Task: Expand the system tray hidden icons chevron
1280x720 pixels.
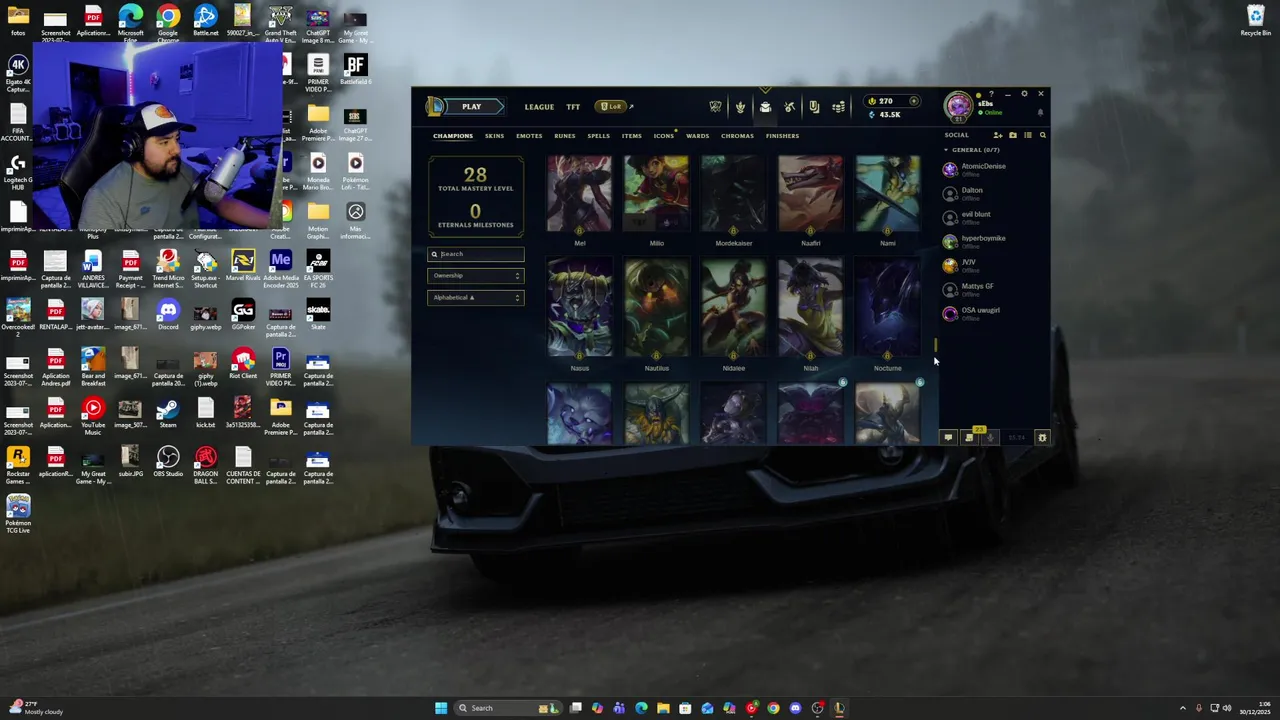Action: coord(1183,708)
